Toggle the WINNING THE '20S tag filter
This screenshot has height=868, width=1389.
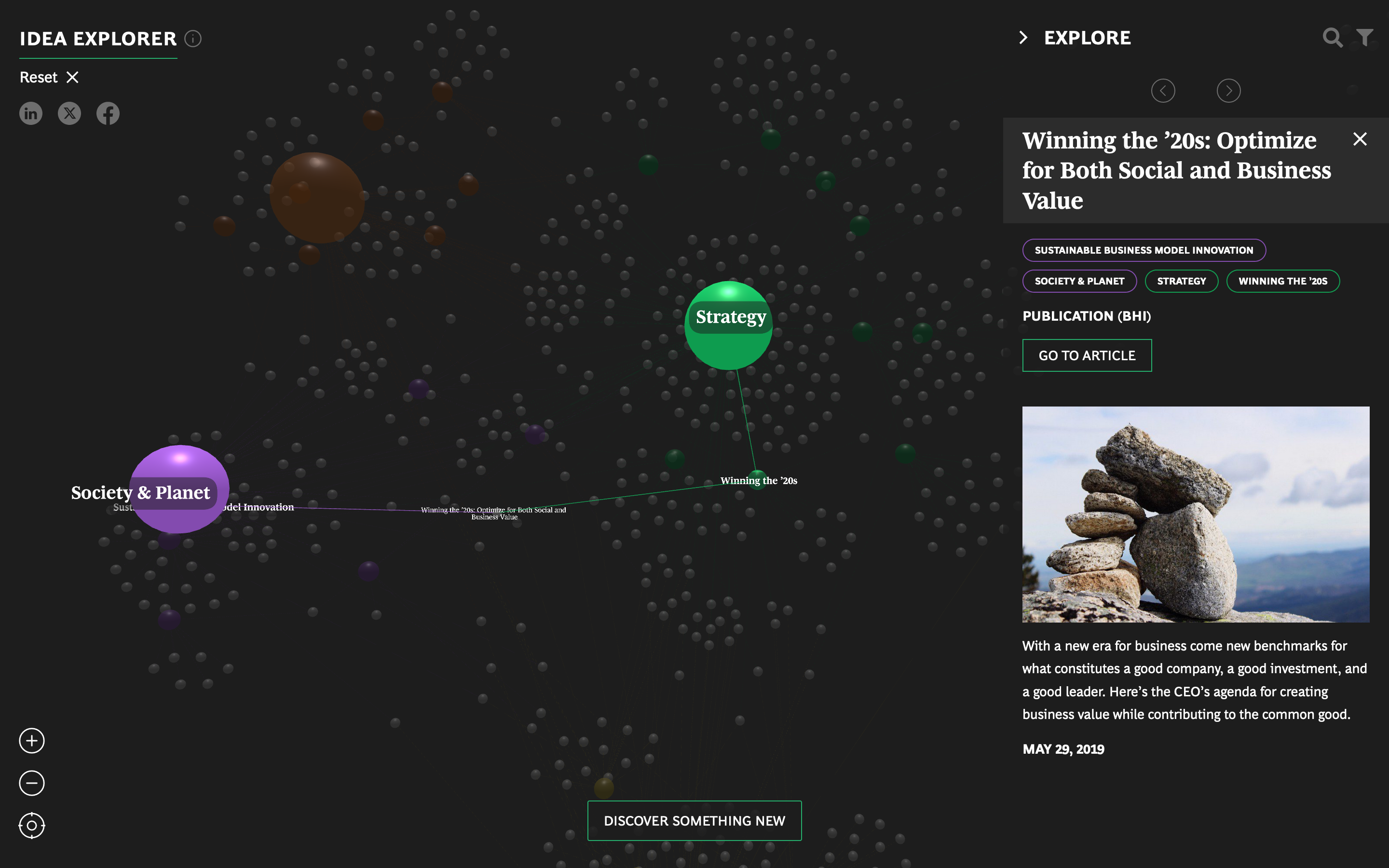tap(1283, 281)
